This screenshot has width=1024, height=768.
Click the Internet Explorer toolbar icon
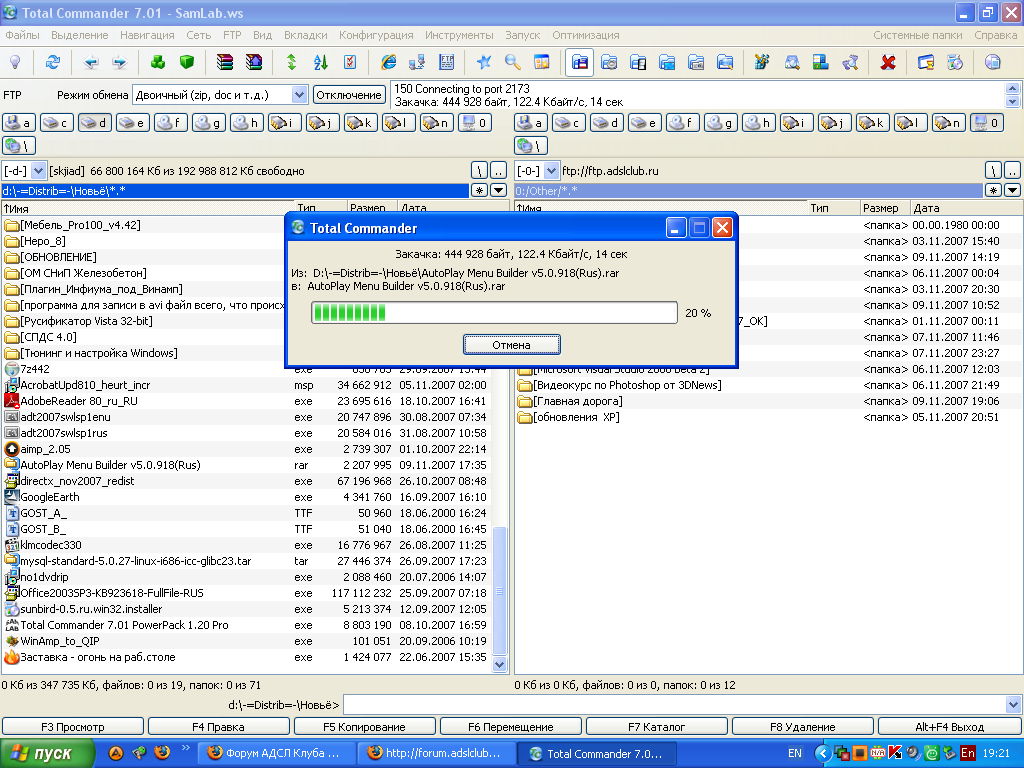click(x=389, y=62)
